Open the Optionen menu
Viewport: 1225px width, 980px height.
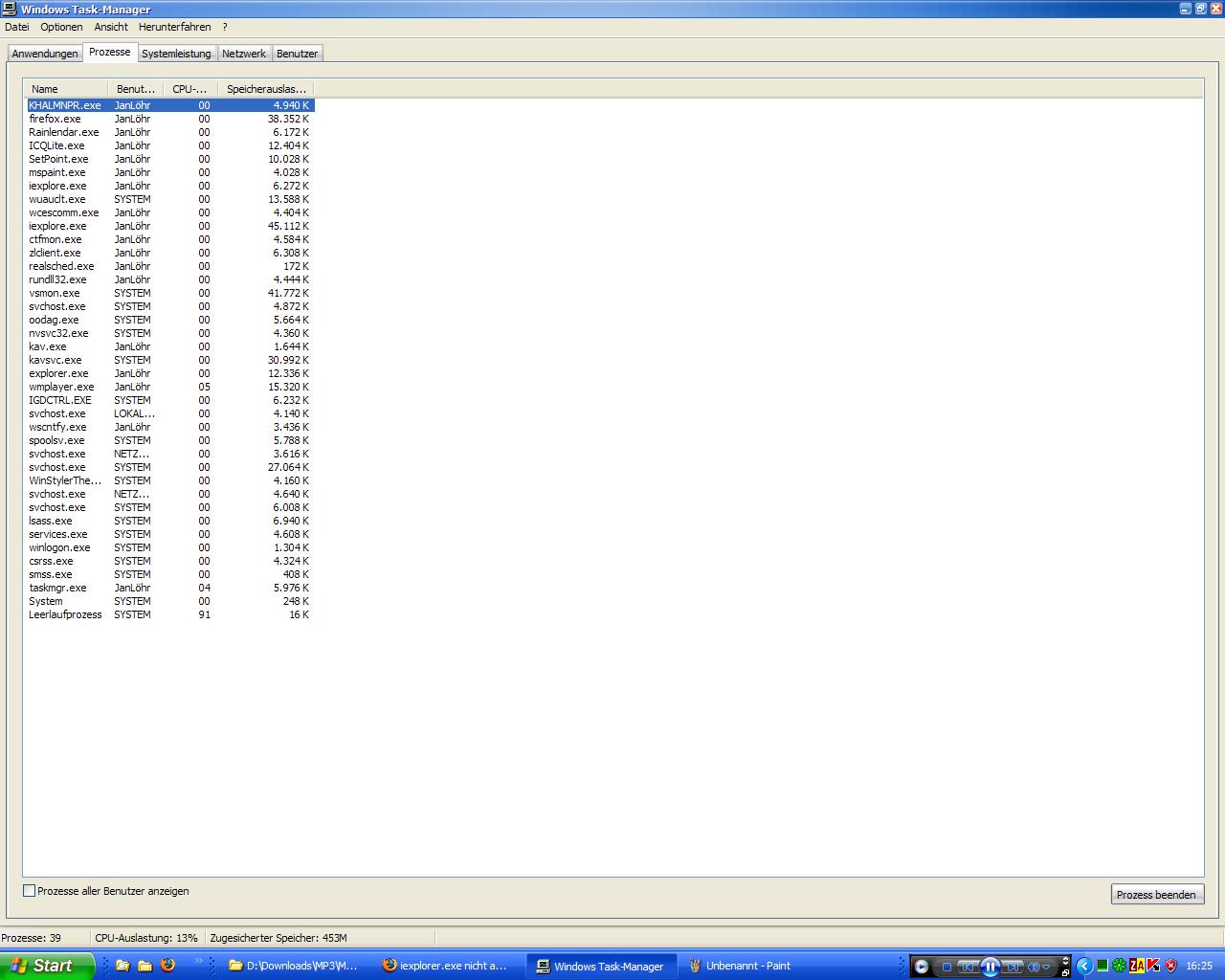[x=61, y=27]
